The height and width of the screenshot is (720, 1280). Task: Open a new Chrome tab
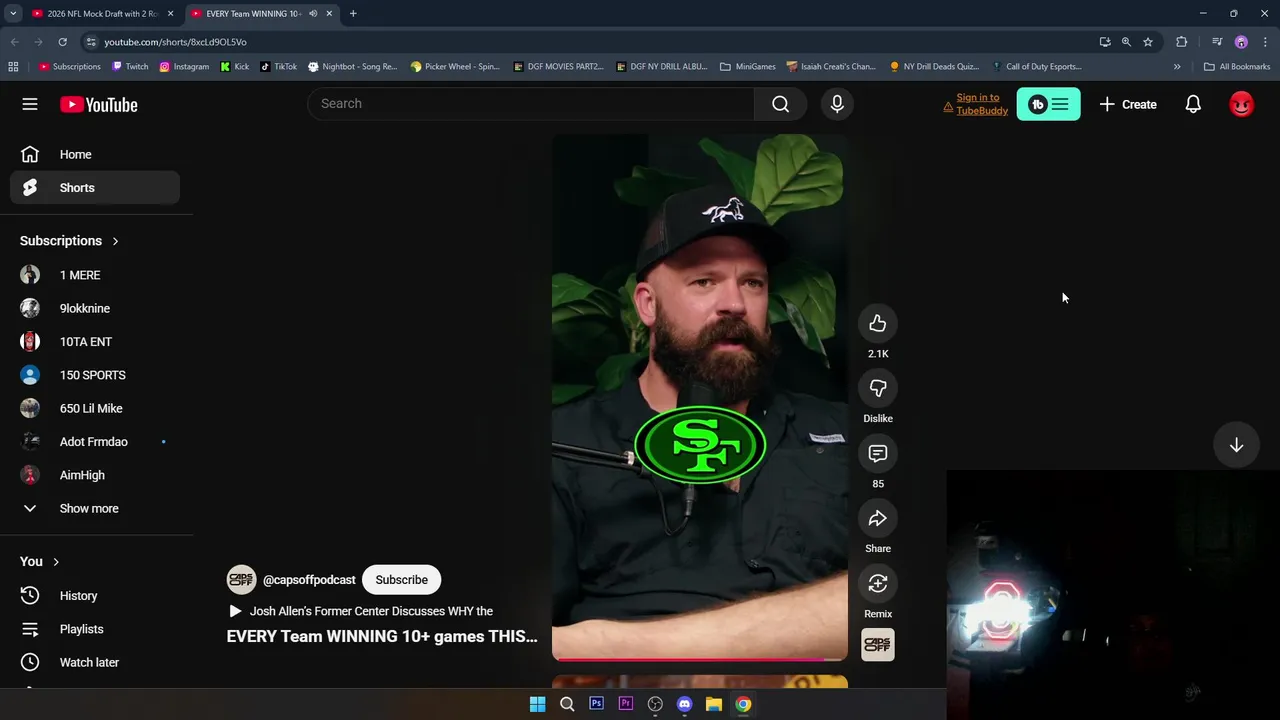click(353, 14)
